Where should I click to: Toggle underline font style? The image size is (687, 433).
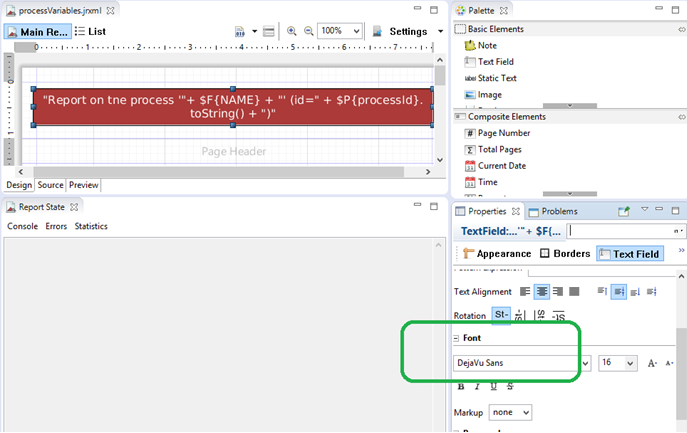[493, 386]
